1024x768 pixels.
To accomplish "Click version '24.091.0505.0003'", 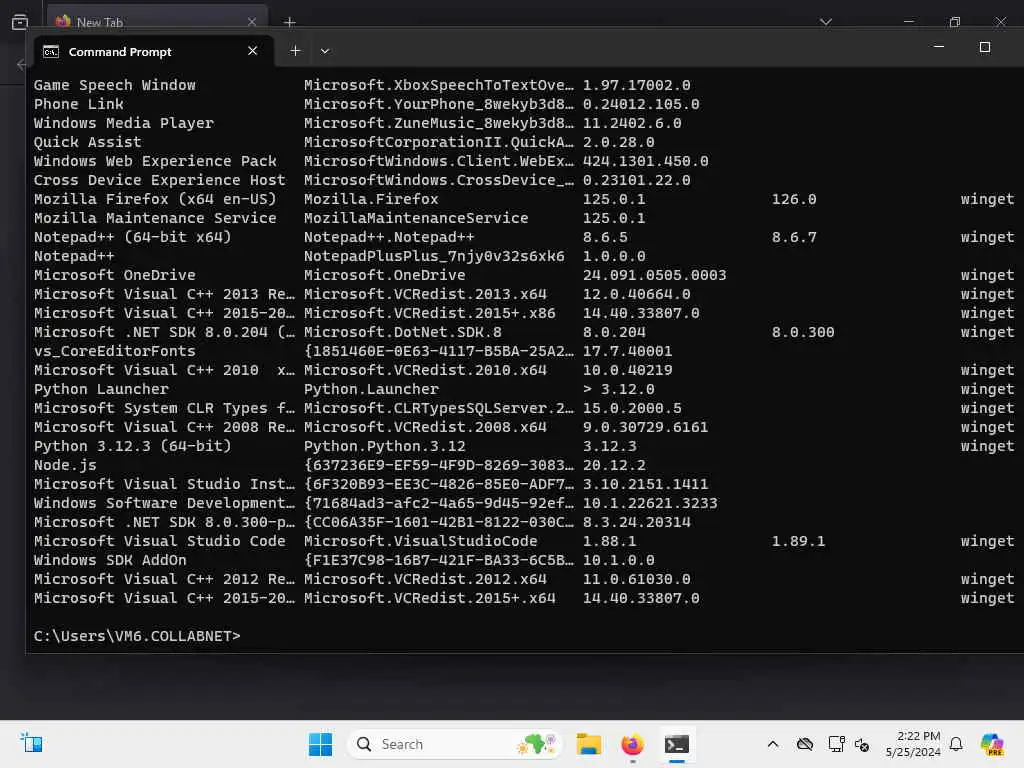I will [654, 274].
